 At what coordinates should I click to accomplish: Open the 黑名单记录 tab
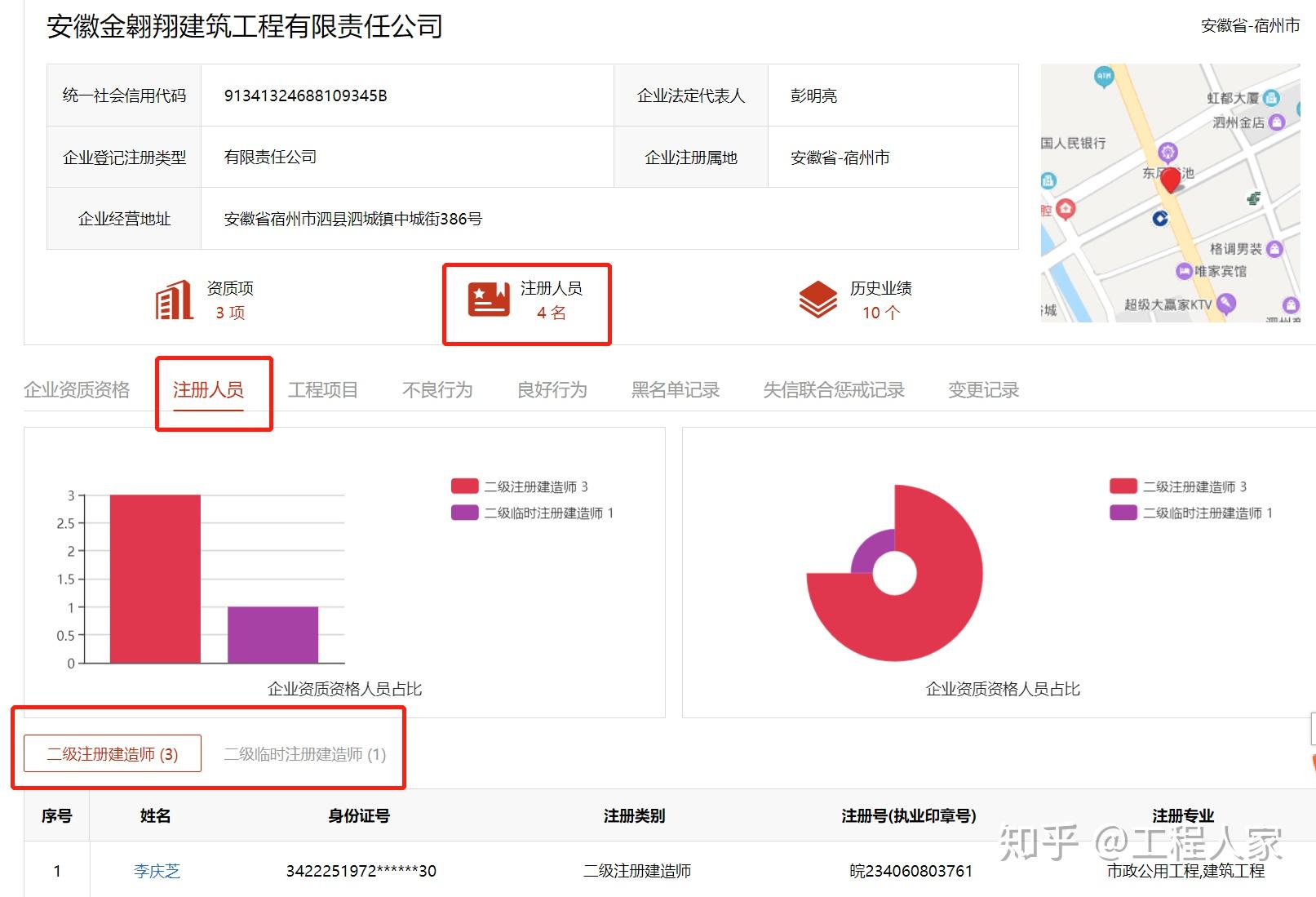tap(676, 389)
